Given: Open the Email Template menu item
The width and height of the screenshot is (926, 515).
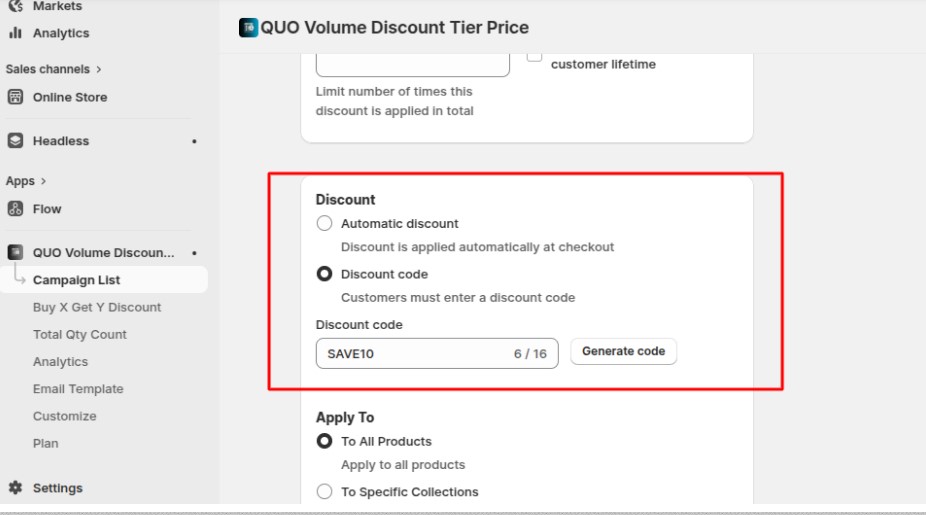Looking at the screenshot, I should (78, 389).
